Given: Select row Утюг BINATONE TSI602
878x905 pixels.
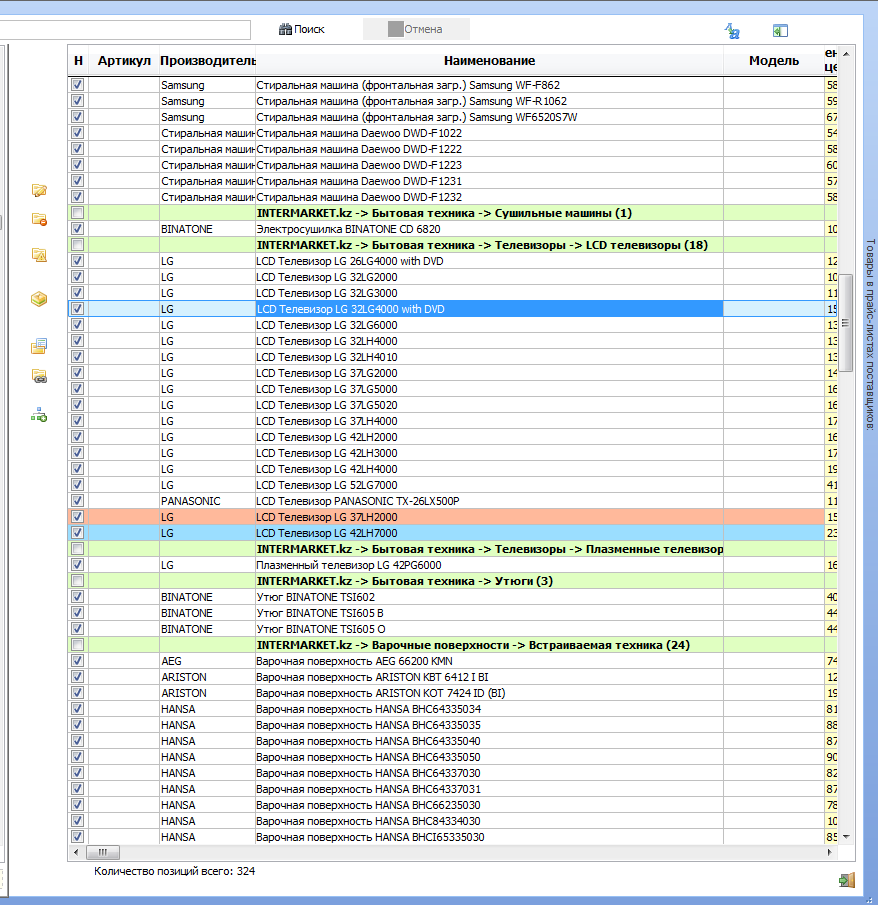Looking at the screenshot, I should 453,597.
